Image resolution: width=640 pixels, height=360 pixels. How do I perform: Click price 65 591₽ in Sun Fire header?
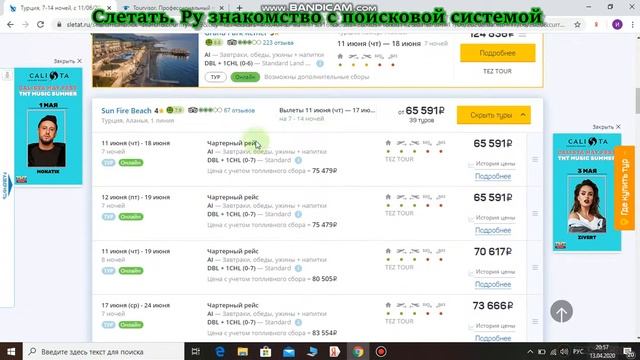click(424, 111)
